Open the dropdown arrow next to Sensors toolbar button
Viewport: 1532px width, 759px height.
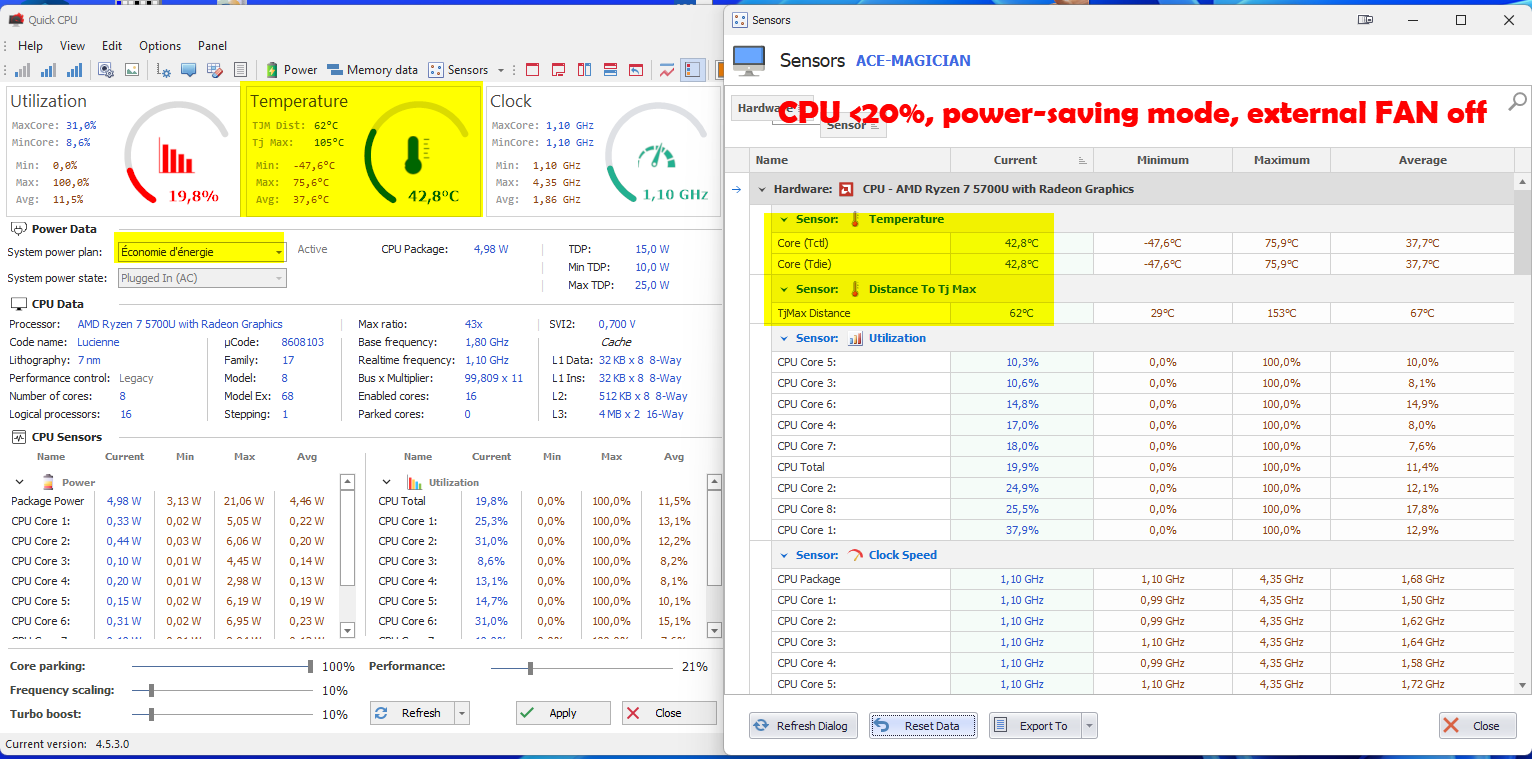[x=501, y=70]
